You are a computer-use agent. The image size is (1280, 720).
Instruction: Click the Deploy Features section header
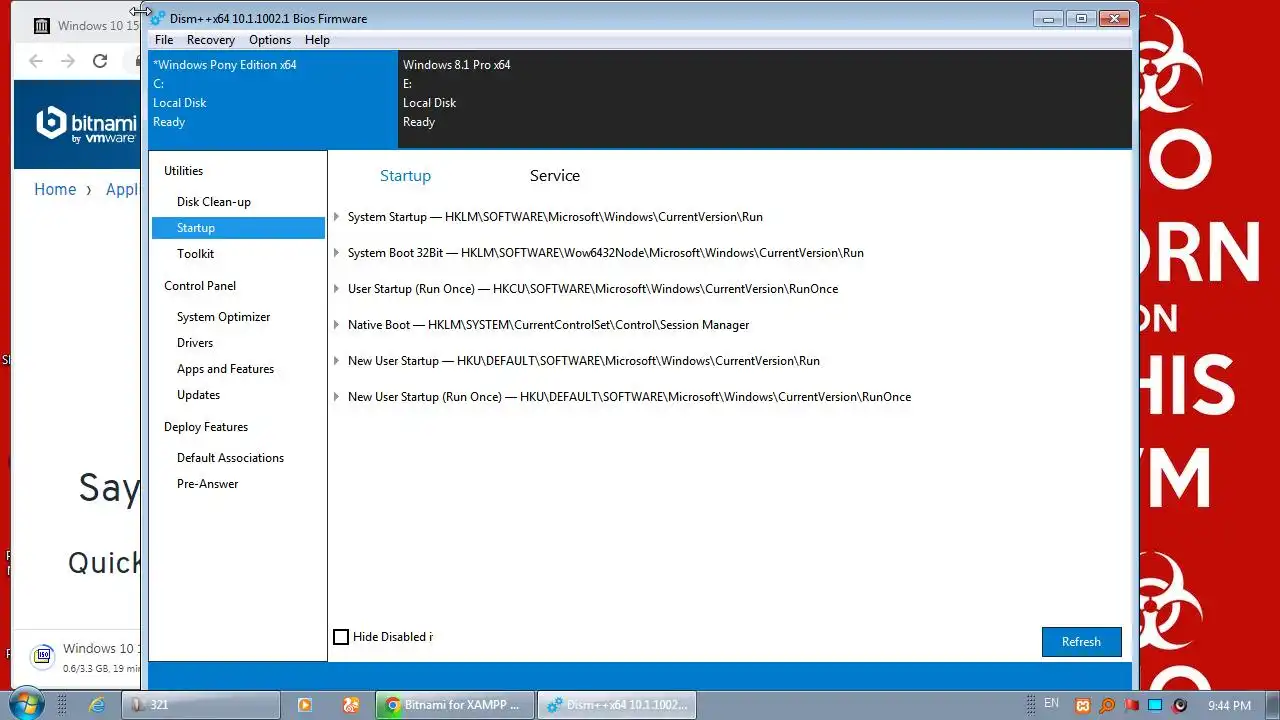(206, 427)
